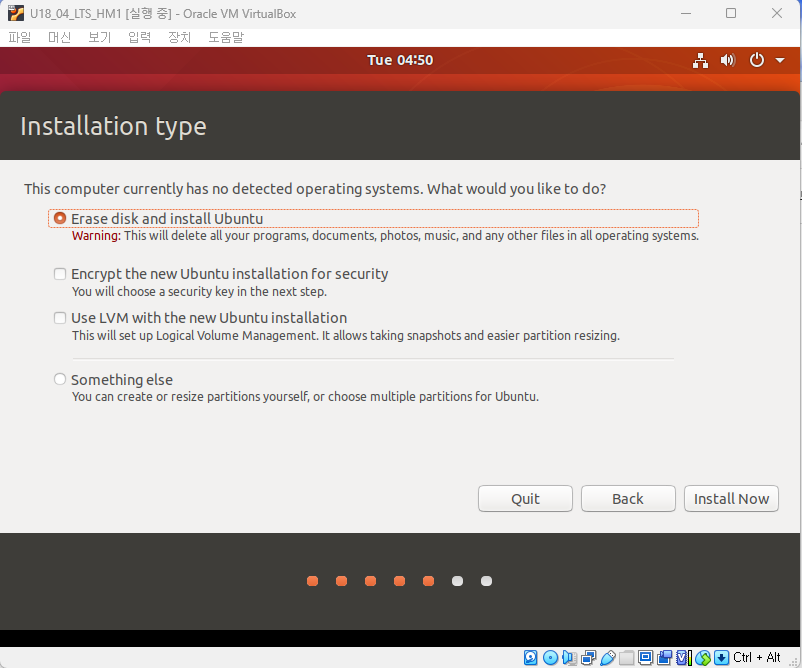Click the CPU virtualization status icon
802x668 pixels.
[x=684, y=657]
